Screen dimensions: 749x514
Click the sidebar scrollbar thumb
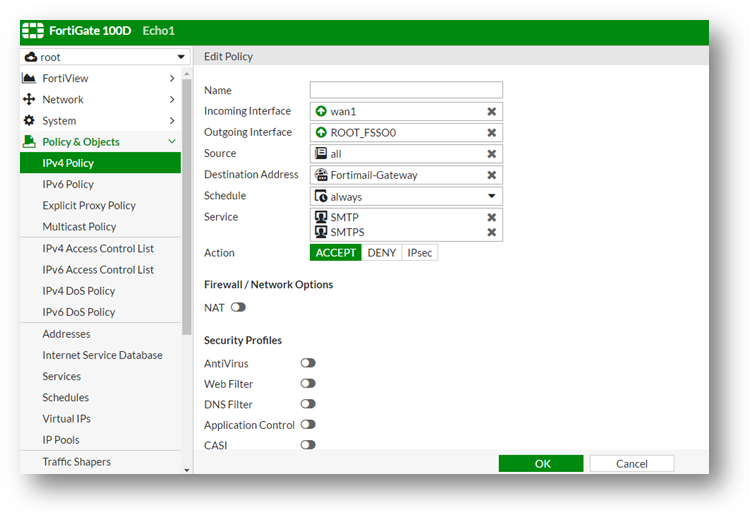pyautogui.click(x=186, y=207)
